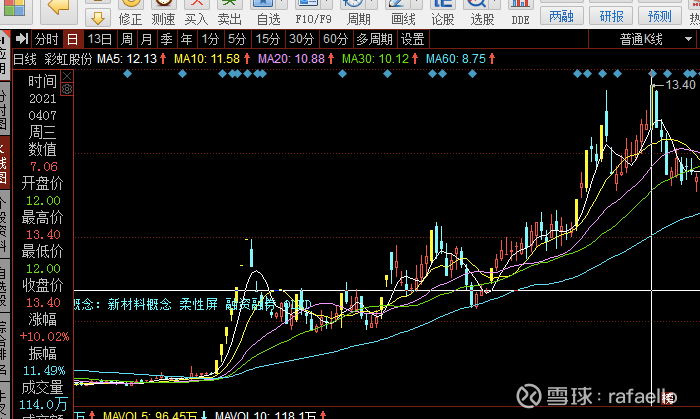700x419 pixels.
Task: Click the first blue diamond event marker
Action: (128, 74)
